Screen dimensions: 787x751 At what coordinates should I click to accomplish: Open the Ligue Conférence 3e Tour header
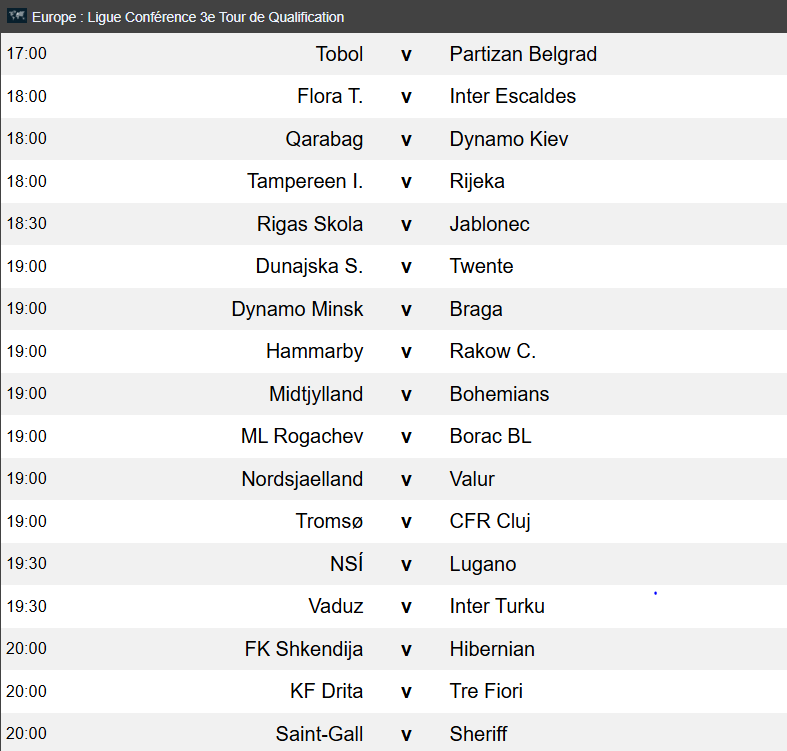[x=188, y=17]
